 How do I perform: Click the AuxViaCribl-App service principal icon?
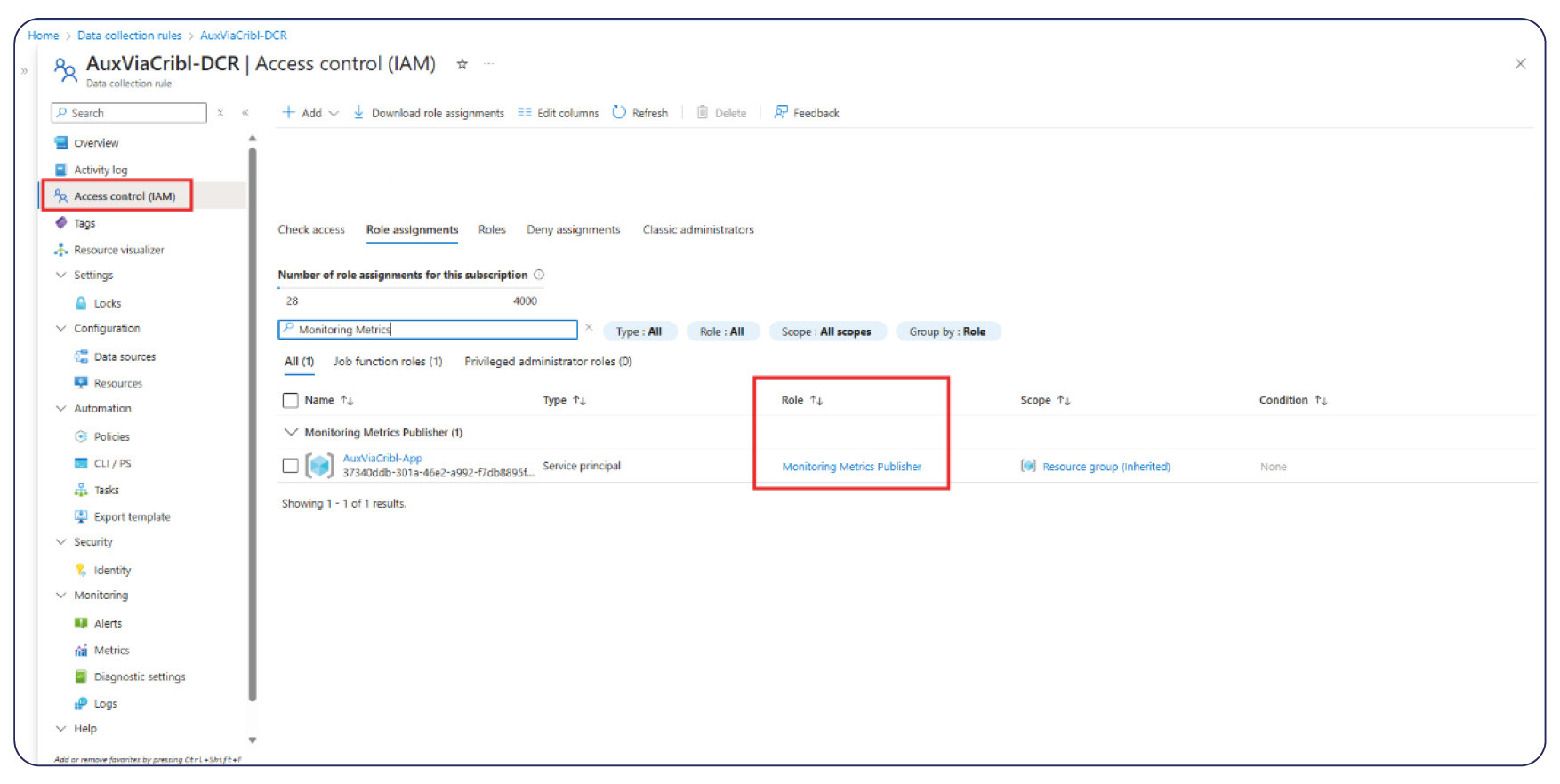pos(320,465)
